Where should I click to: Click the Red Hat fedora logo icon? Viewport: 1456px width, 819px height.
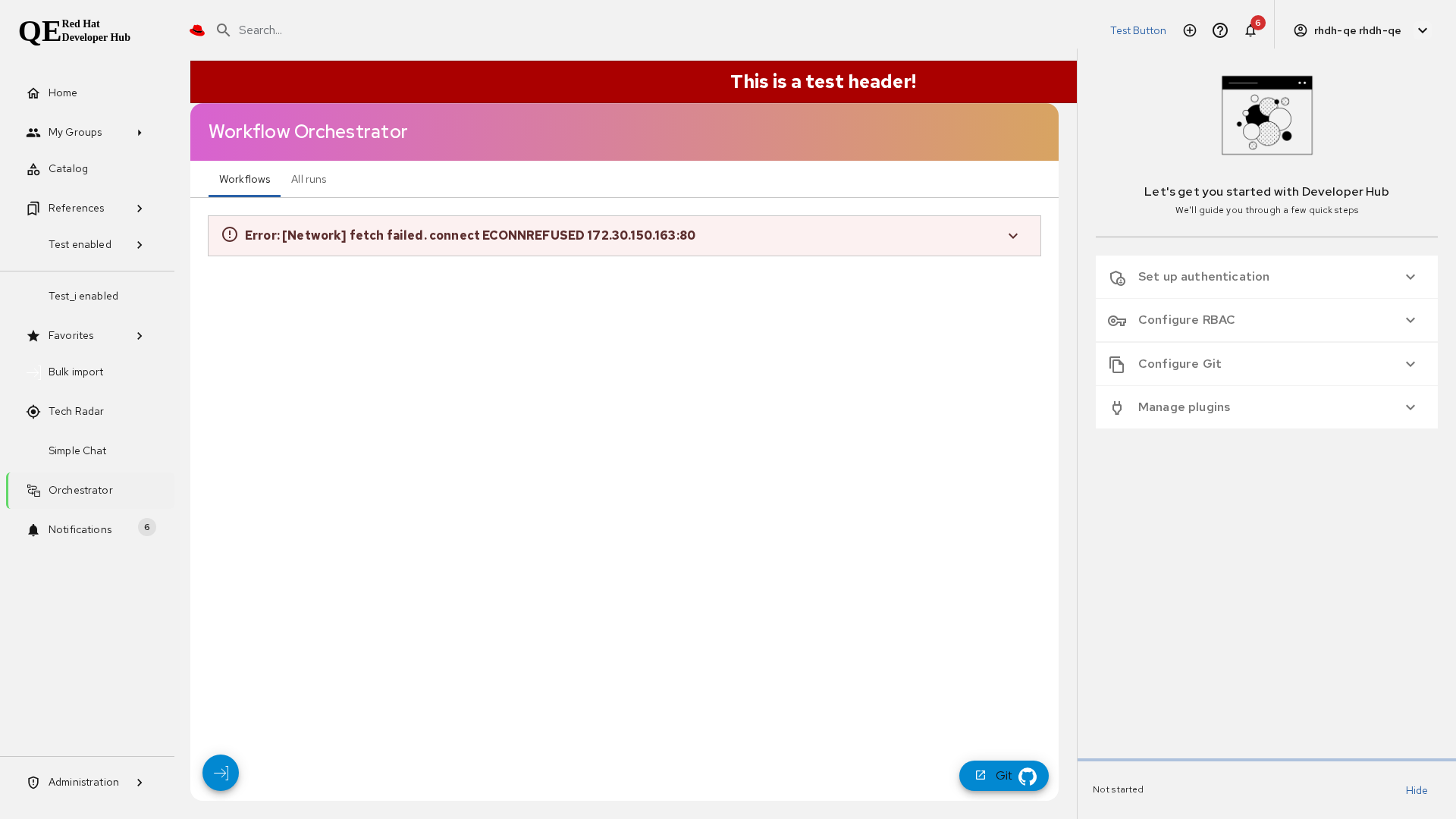click(197, 30)
